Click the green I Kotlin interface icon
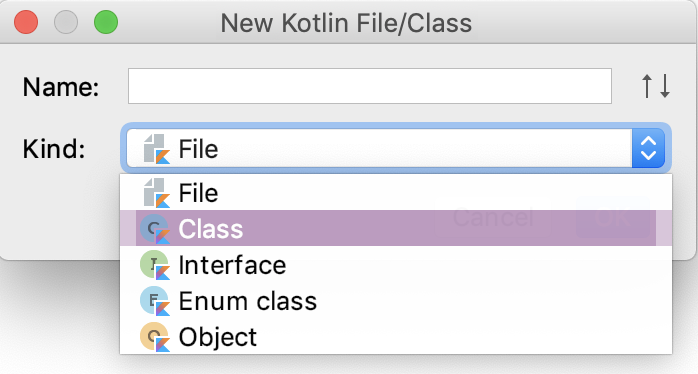Viewport: 698px width, 374px height. (x=155, y=265)
